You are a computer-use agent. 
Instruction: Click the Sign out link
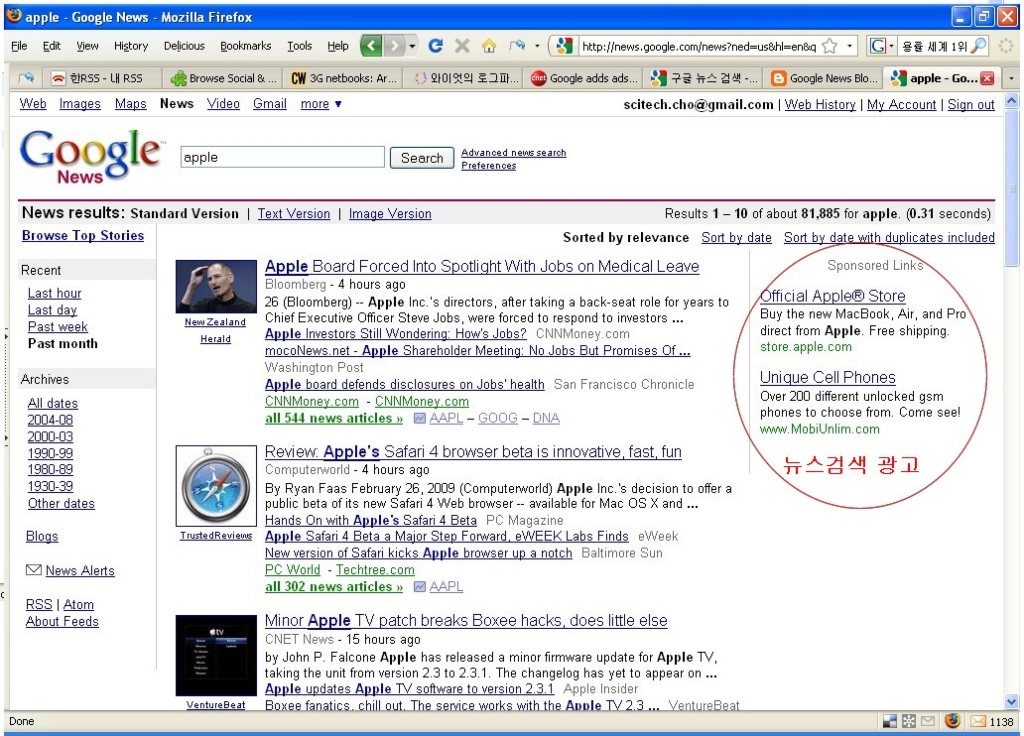point(971,104)
